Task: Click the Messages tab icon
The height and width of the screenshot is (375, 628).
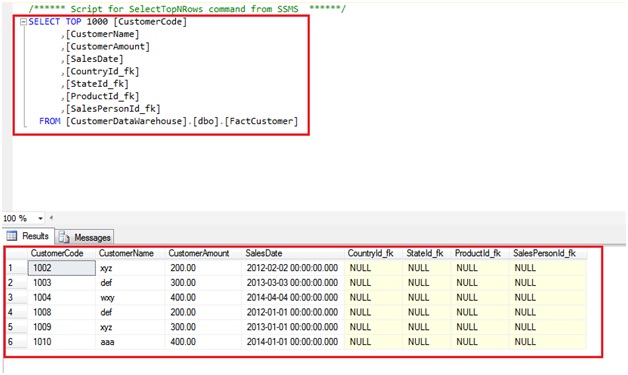Action: [x=64, y=238]
